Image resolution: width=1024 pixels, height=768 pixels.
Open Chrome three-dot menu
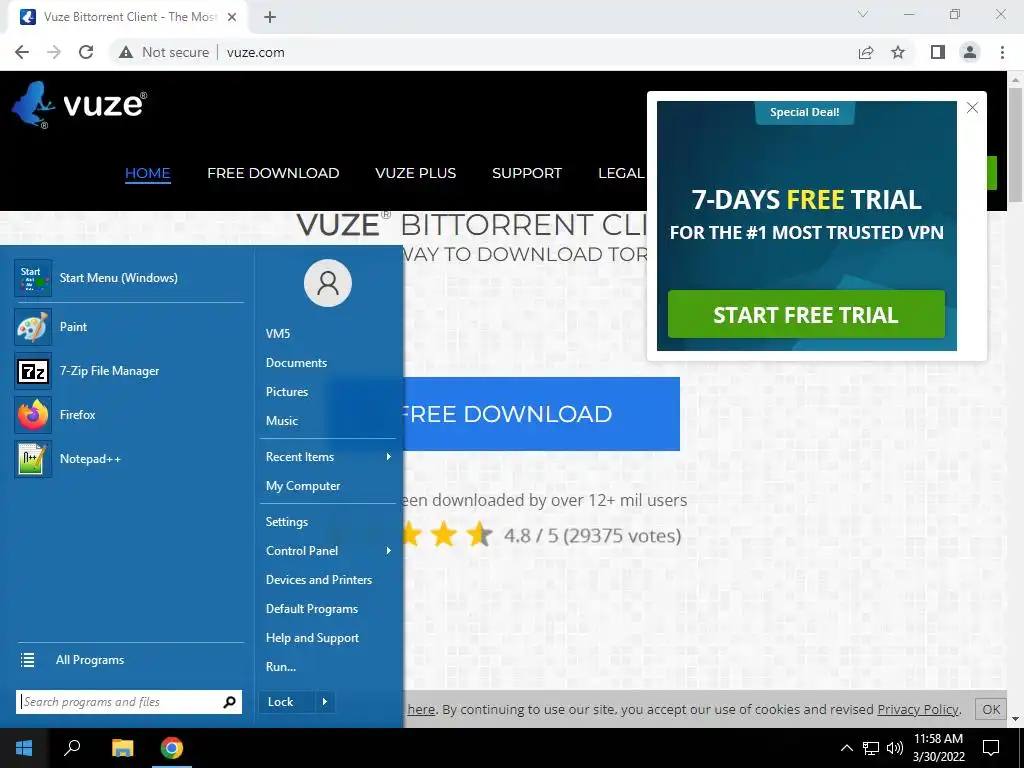coord(1002,52)
